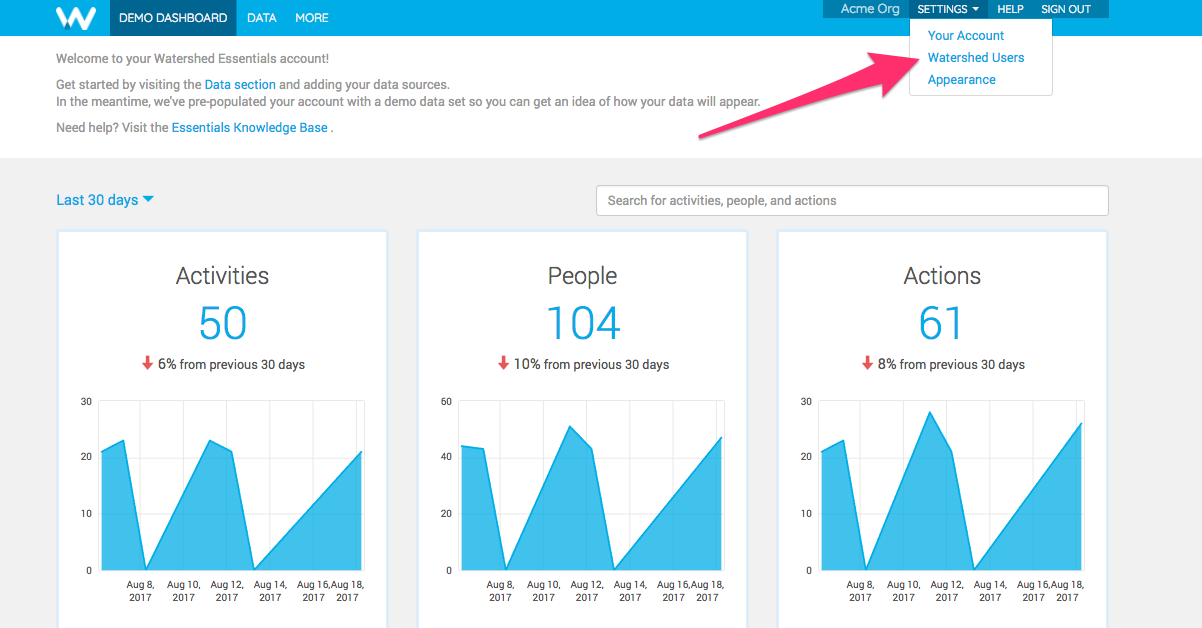Select '8% from previous 30 days' text
This screenshot has height=628, width=1202.
[x=951, y=364]
